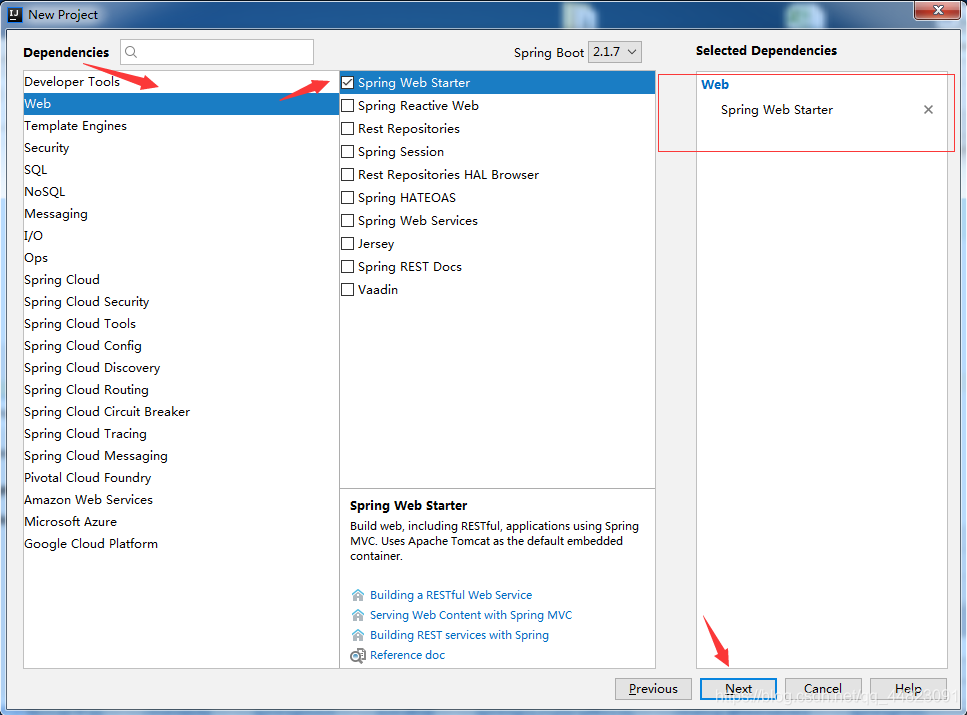Toggle the Spring Web Services checkbox

(348, 220)
